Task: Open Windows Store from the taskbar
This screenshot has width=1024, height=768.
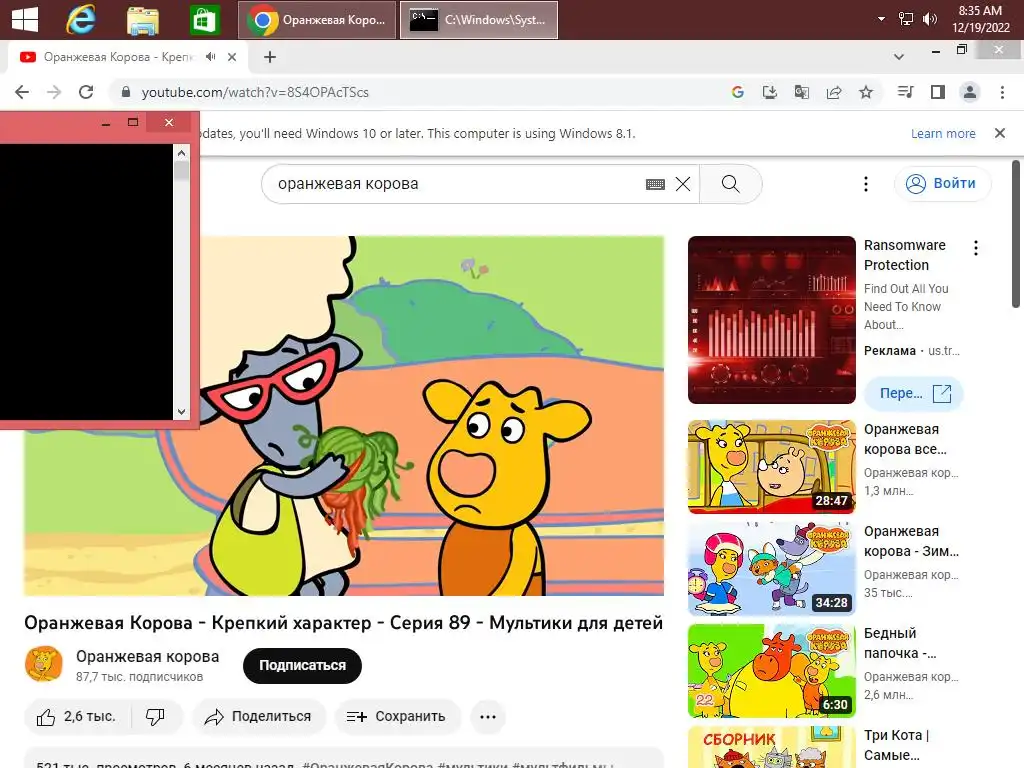Action: point(204,20)
